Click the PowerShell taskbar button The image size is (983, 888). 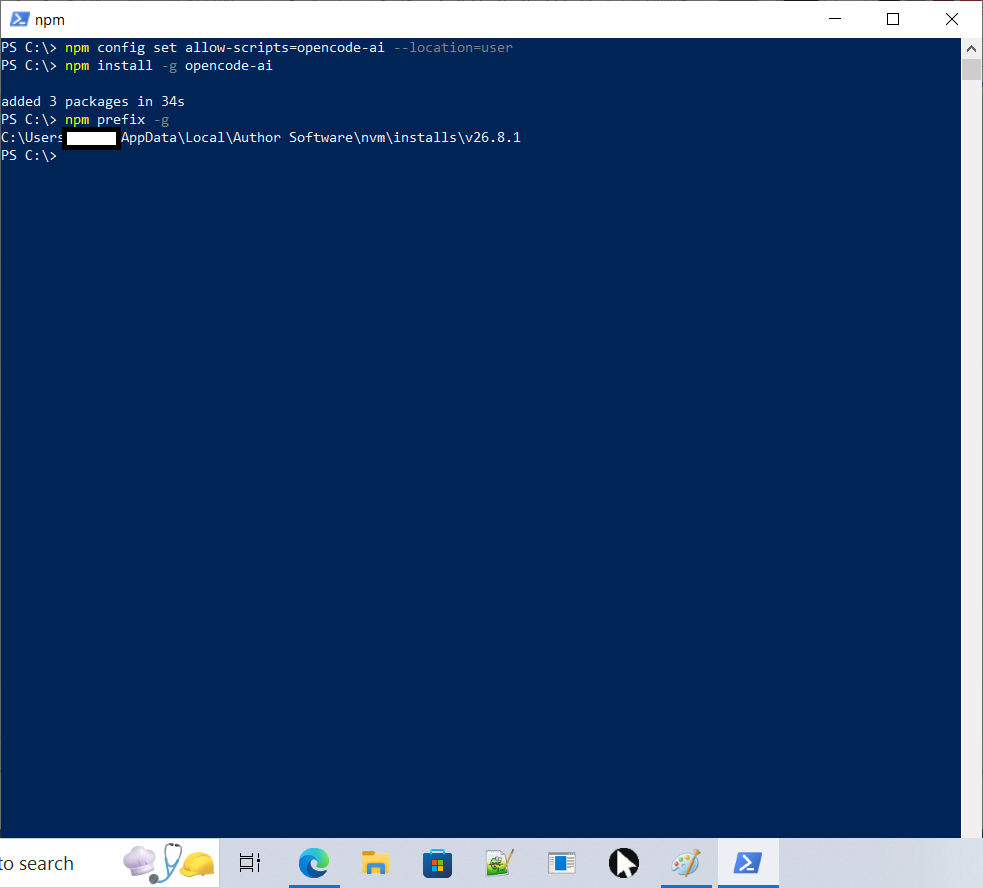(x=748, y=863)
